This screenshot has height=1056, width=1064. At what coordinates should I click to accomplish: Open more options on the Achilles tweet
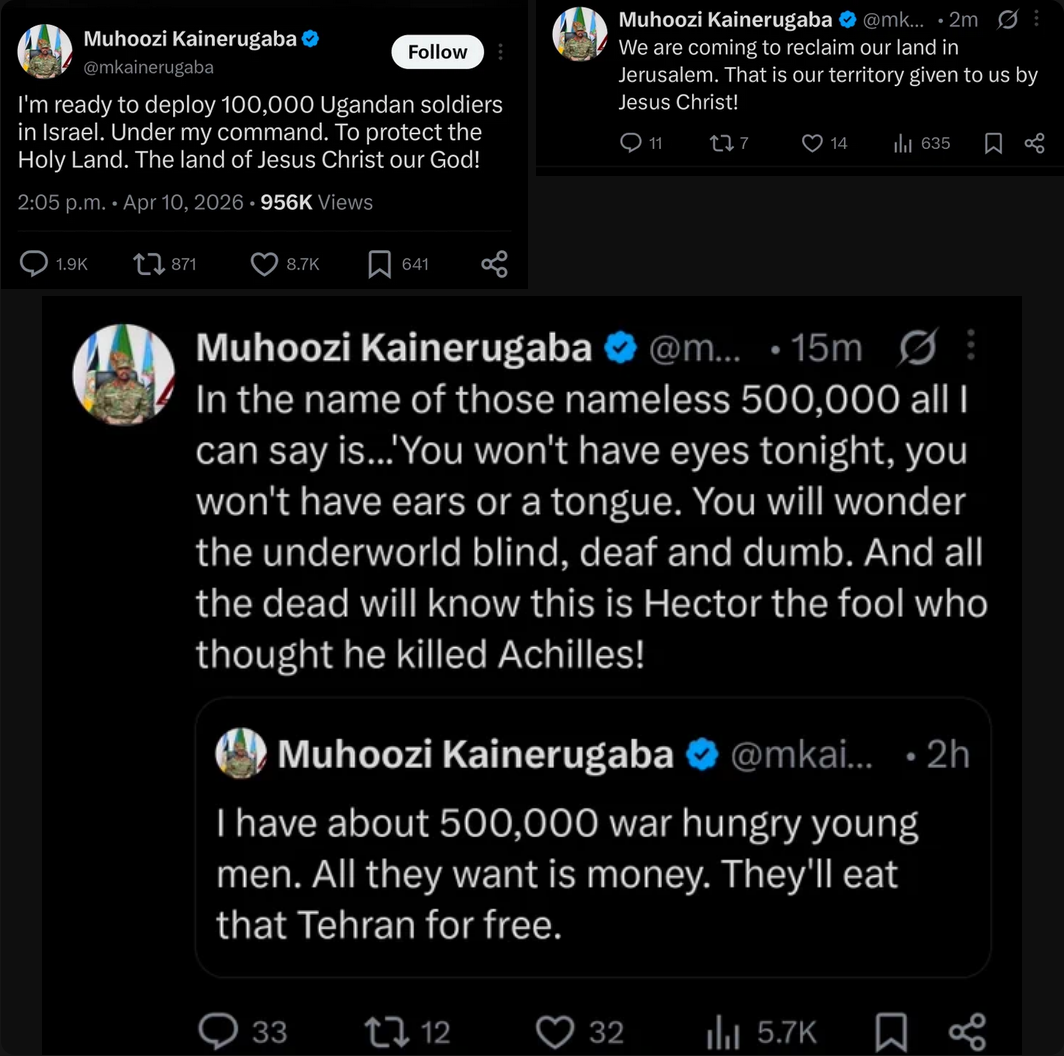click(x=970, y=347)
